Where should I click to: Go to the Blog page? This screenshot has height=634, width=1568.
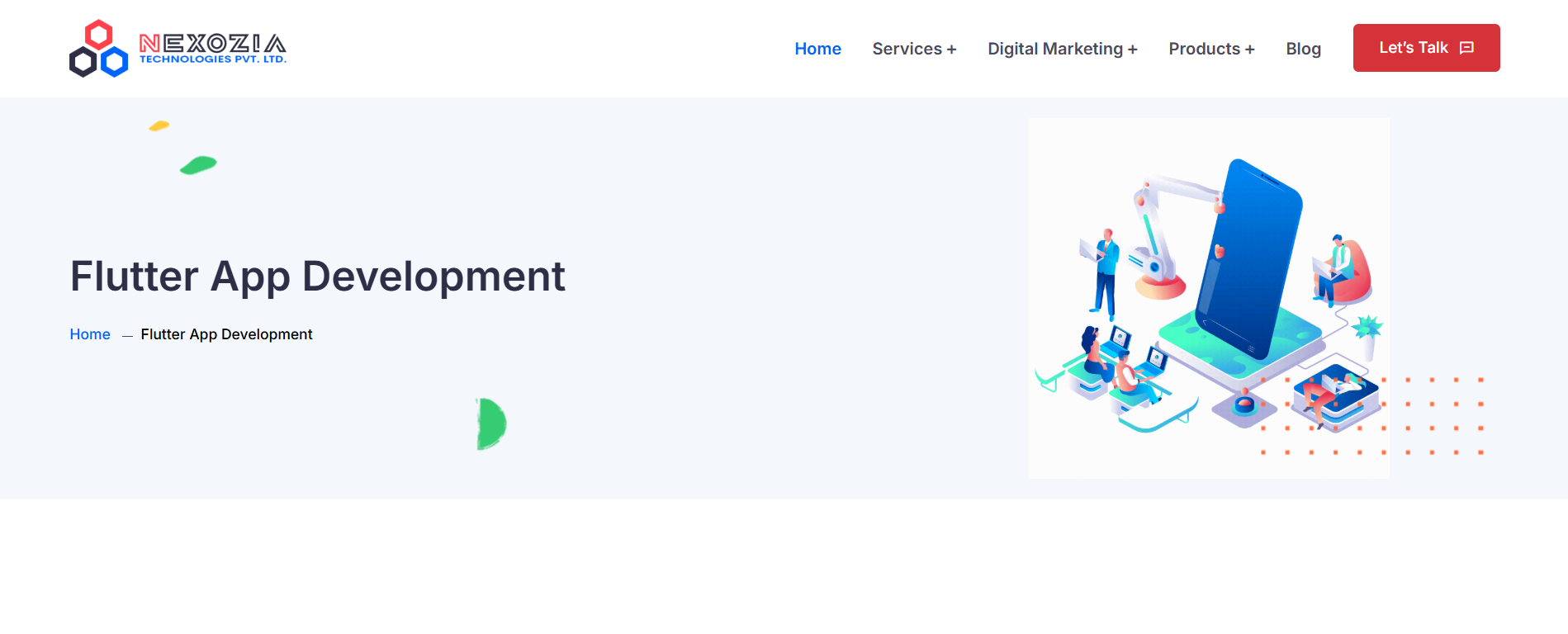1303,49
